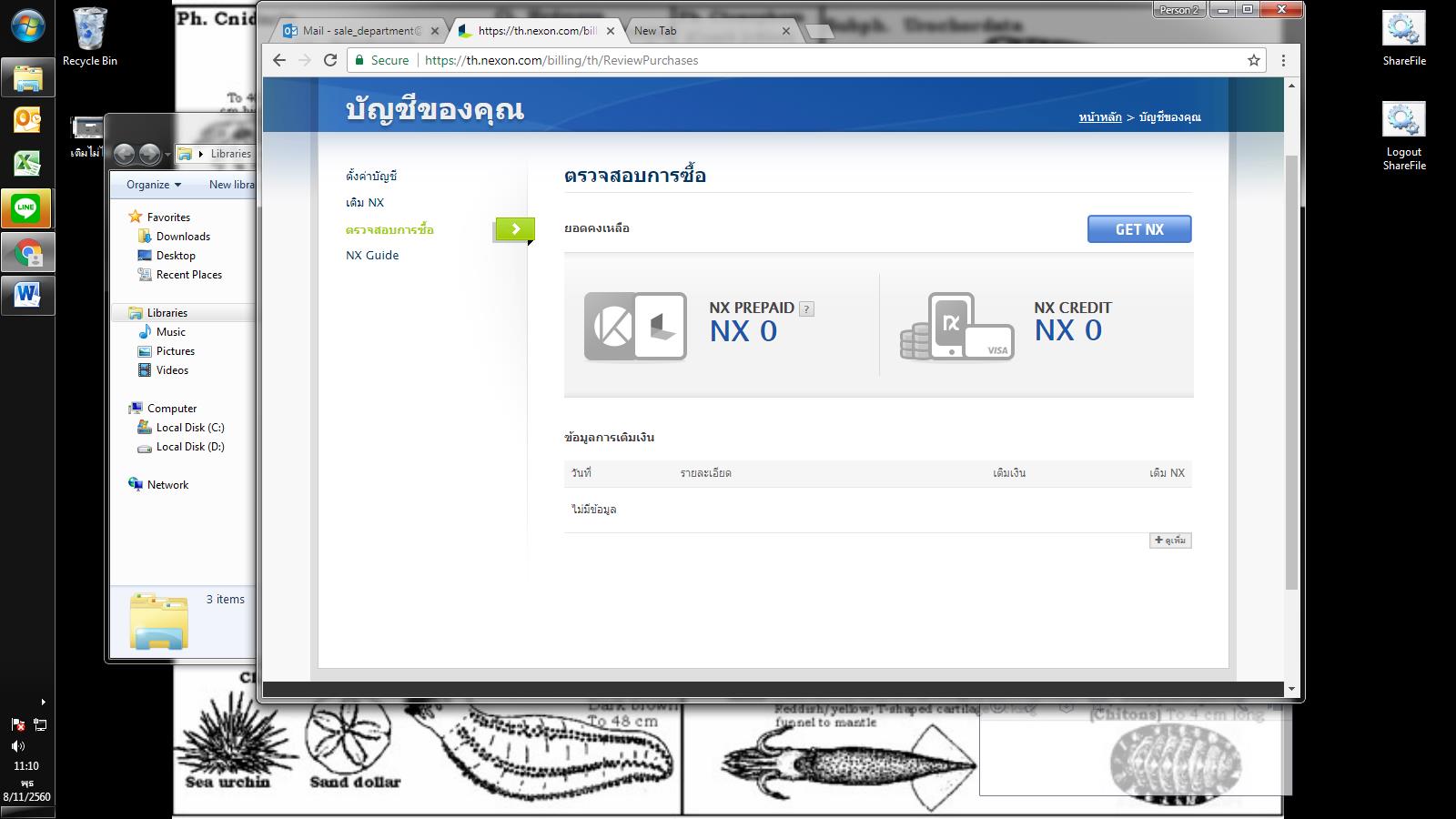Click New library button in Explorer
The image size is (1456, 819).
(231, 185)
